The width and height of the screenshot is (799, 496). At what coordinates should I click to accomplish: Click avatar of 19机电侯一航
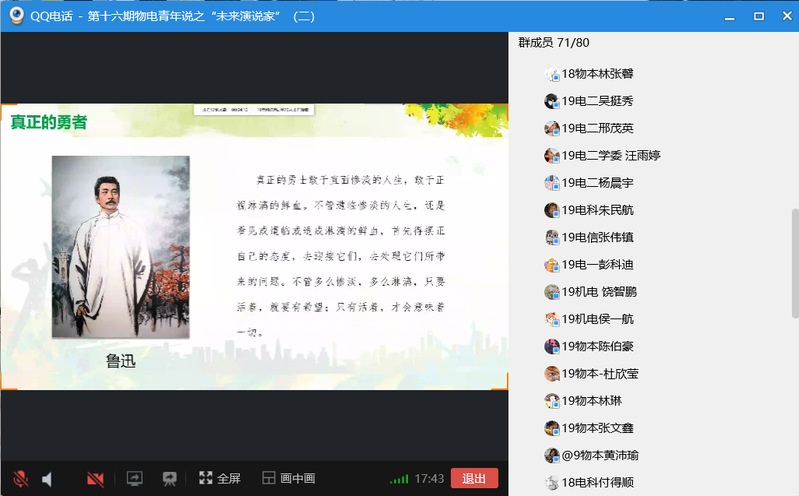tap(551, 320)
